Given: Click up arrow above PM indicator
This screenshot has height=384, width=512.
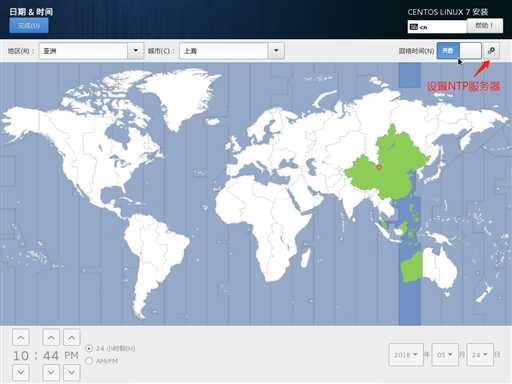Looking at the screenshot, I should (x=72, y=337).
